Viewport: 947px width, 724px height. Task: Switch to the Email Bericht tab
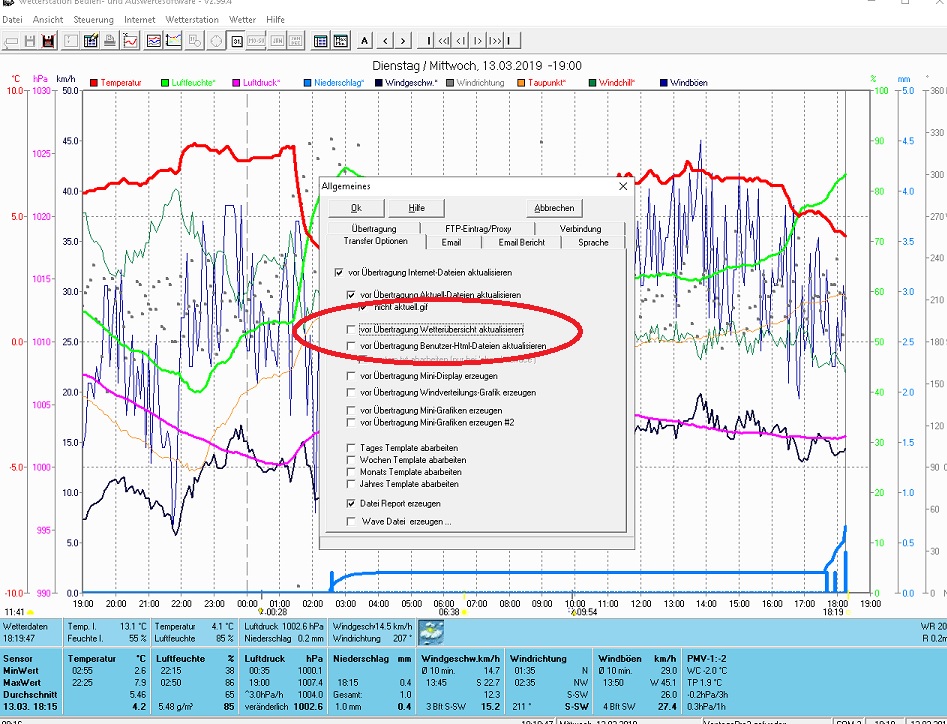(x=521, y=242)
